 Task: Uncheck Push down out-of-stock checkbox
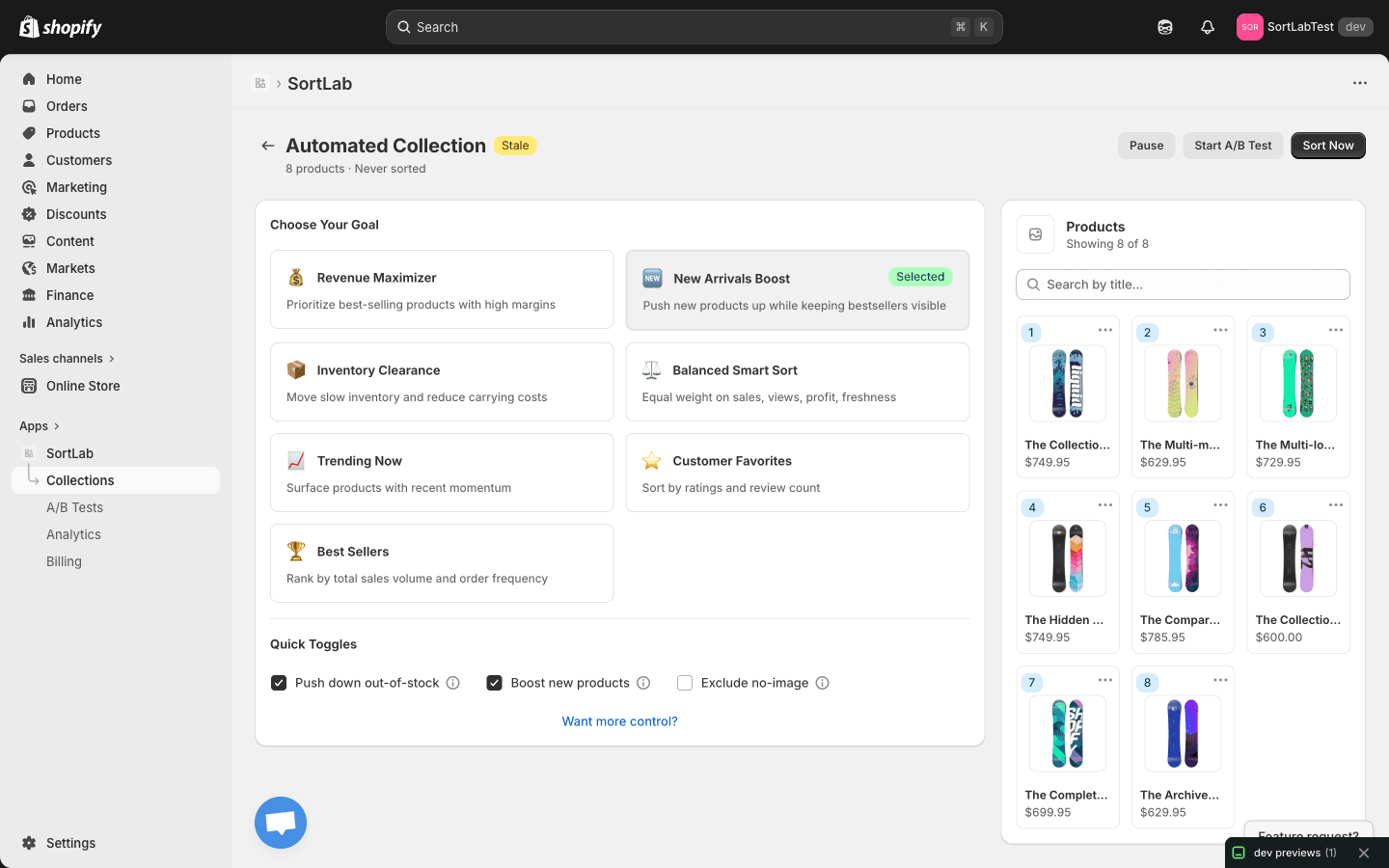pos(279,683)
